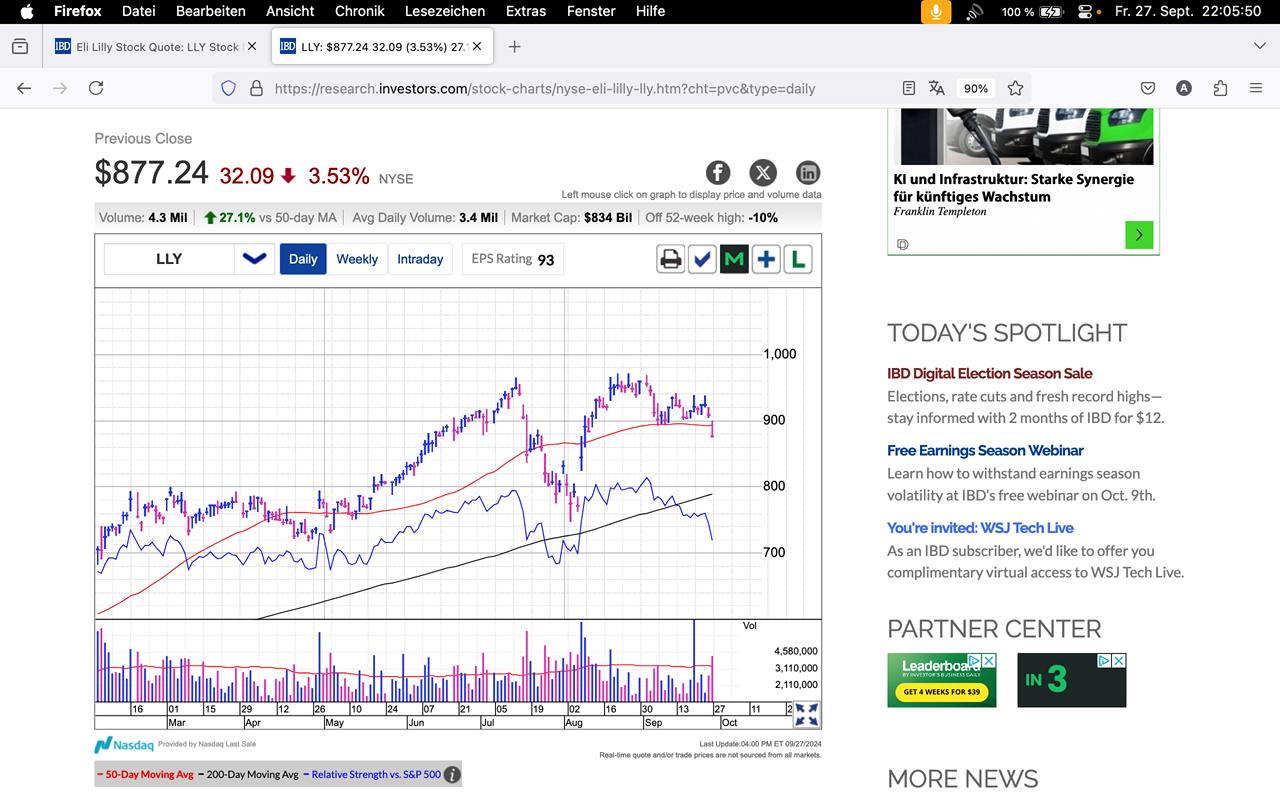This screenshot has height=800, width=1280.
Task: Print the LLY stock chart
Action: point(670,260)
